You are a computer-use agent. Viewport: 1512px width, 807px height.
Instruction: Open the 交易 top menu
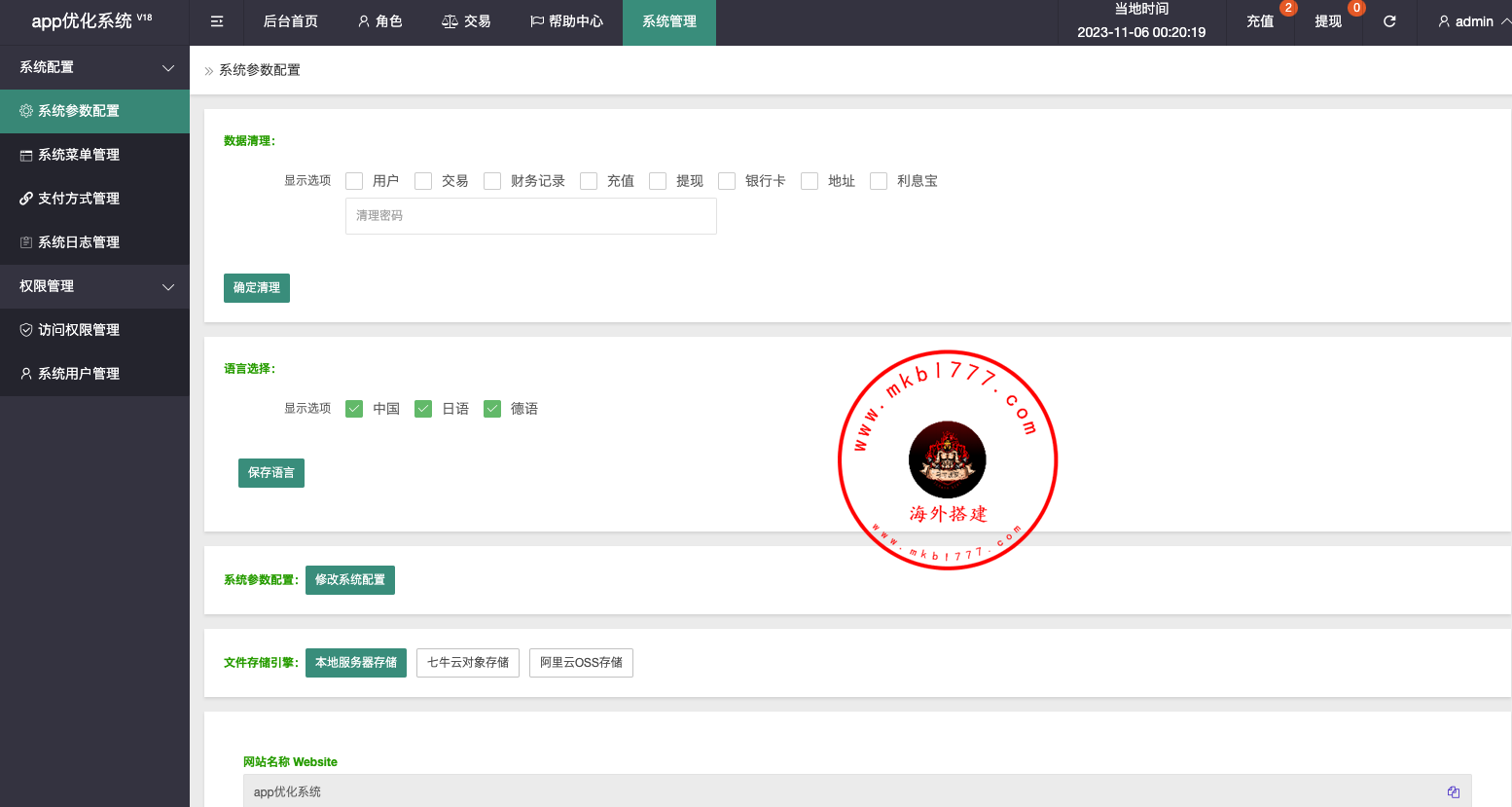coord(466,21)
